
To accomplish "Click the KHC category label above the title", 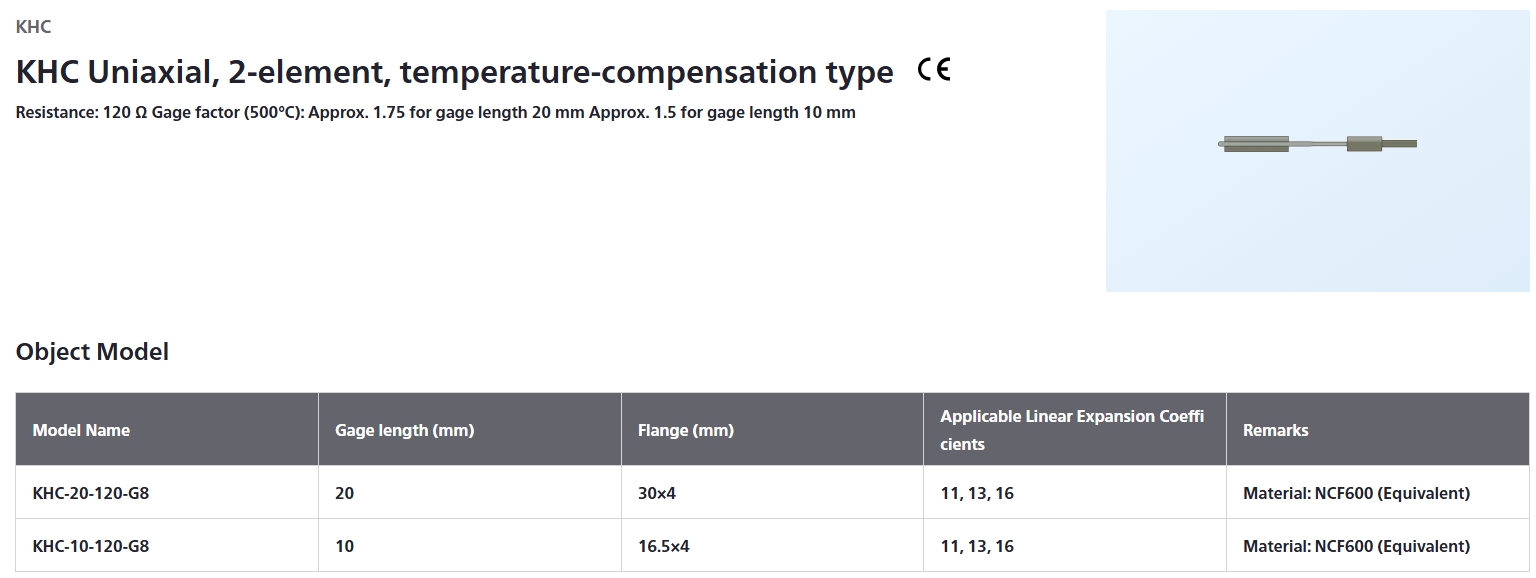I will 34,27.
